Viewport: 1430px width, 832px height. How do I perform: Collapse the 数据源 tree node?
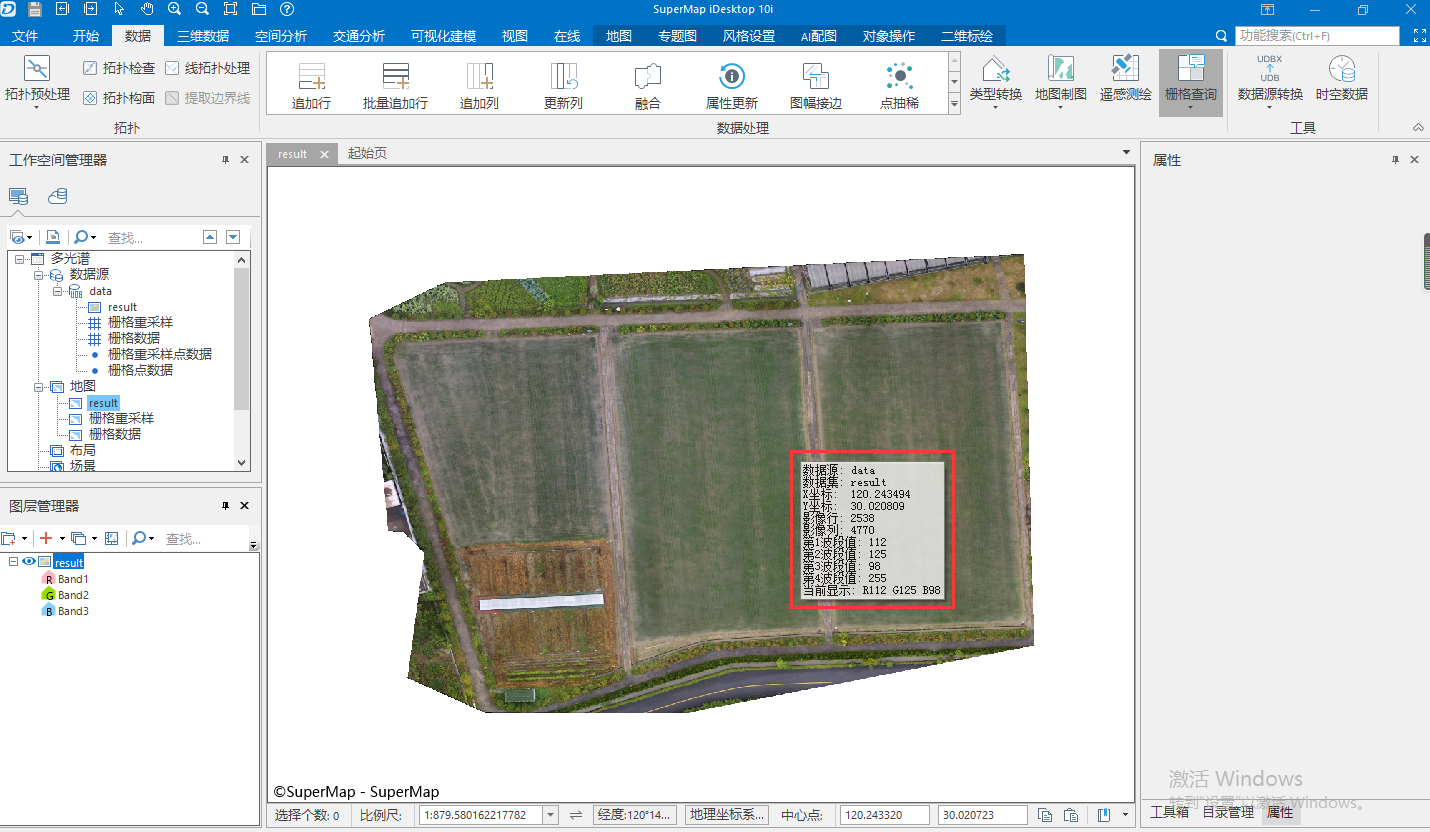[38, 275]
